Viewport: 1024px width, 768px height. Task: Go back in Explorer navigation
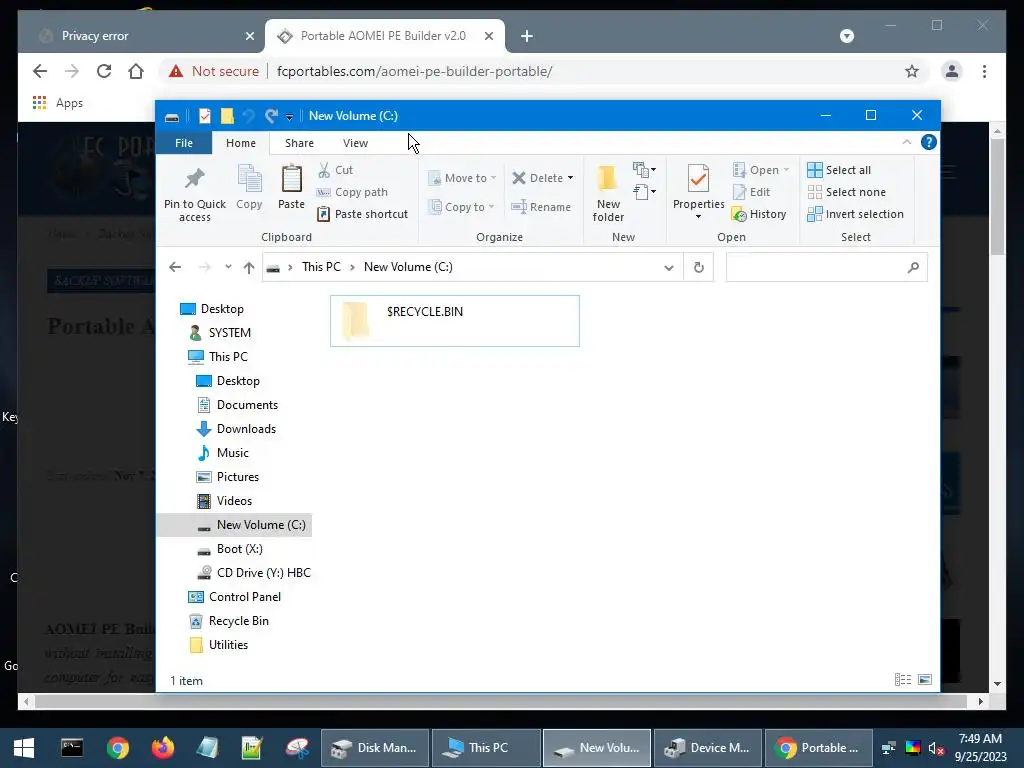[x=175, y=267]
